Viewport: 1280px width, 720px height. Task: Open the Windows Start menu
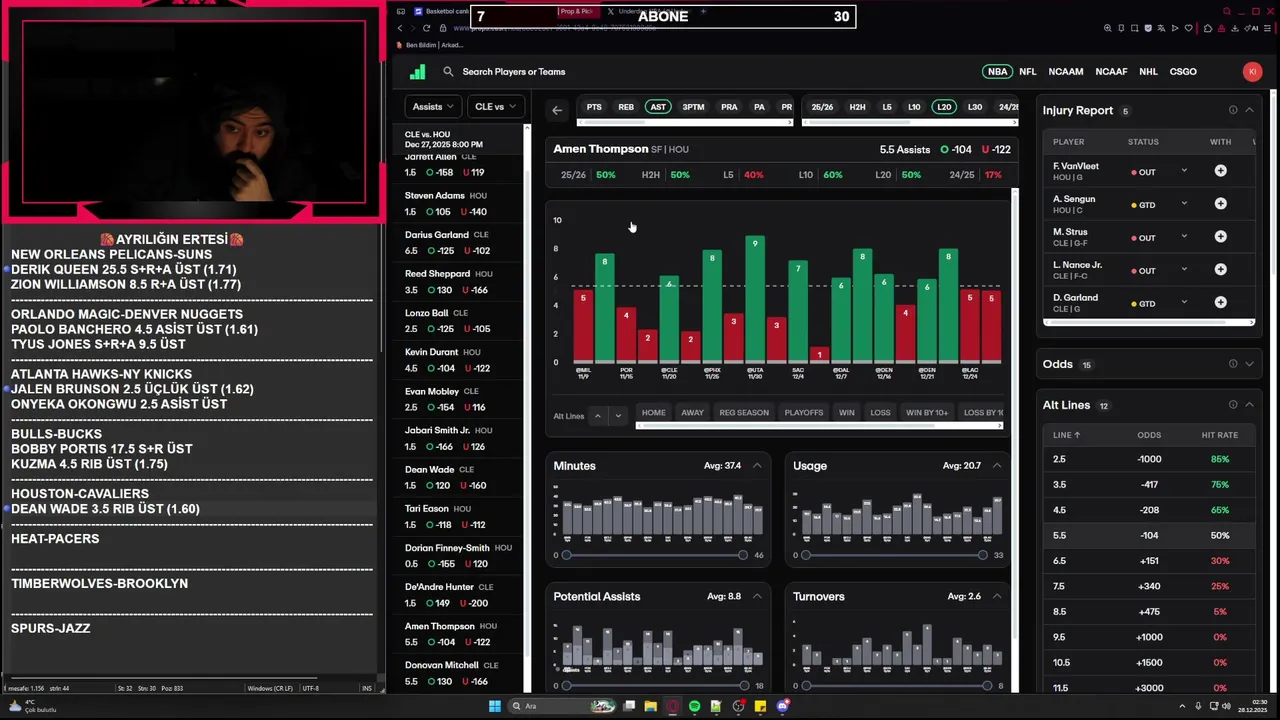494,706
